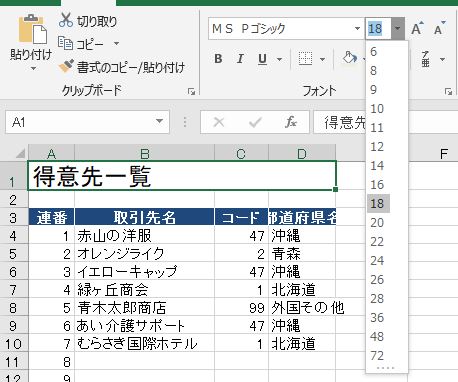
Task: Click the Copy (コピー) icon
Action: 65,43
